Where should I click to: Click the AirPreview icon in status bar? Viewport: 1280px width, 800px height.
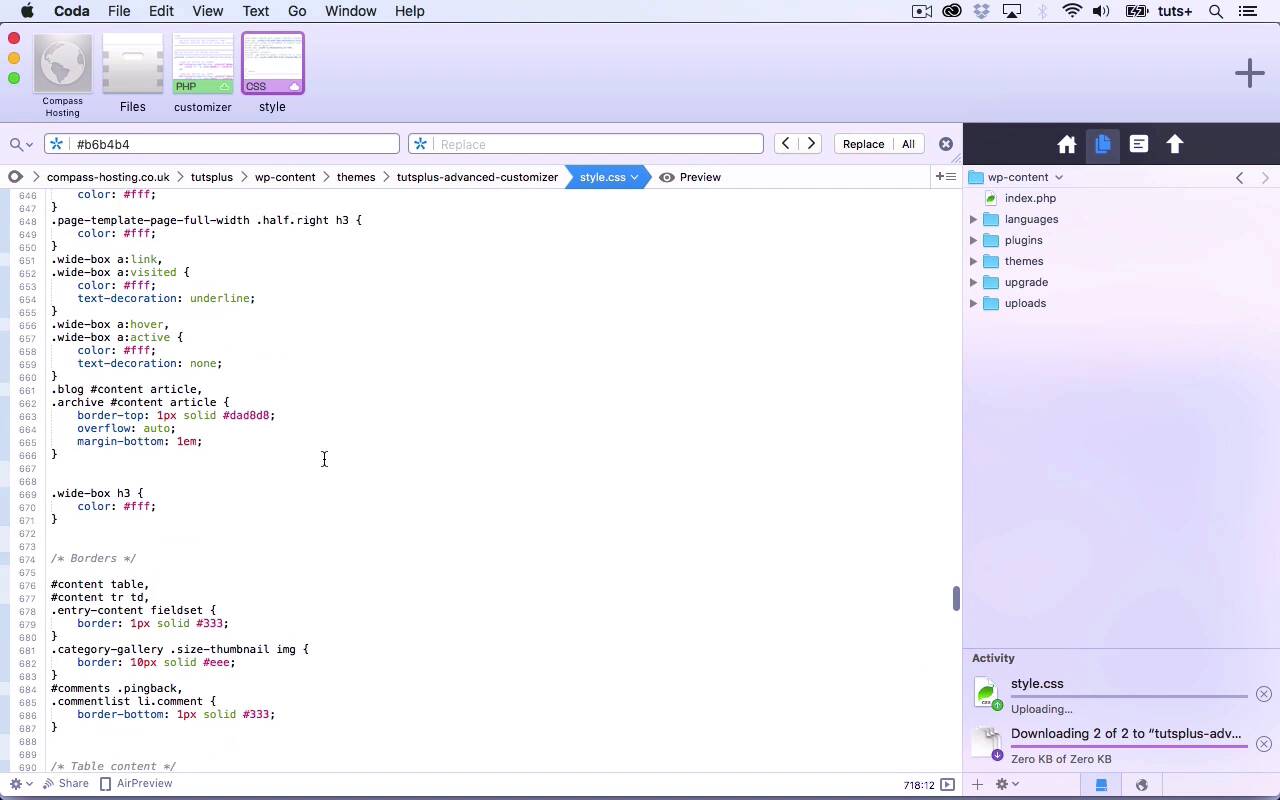coord(105,784)
